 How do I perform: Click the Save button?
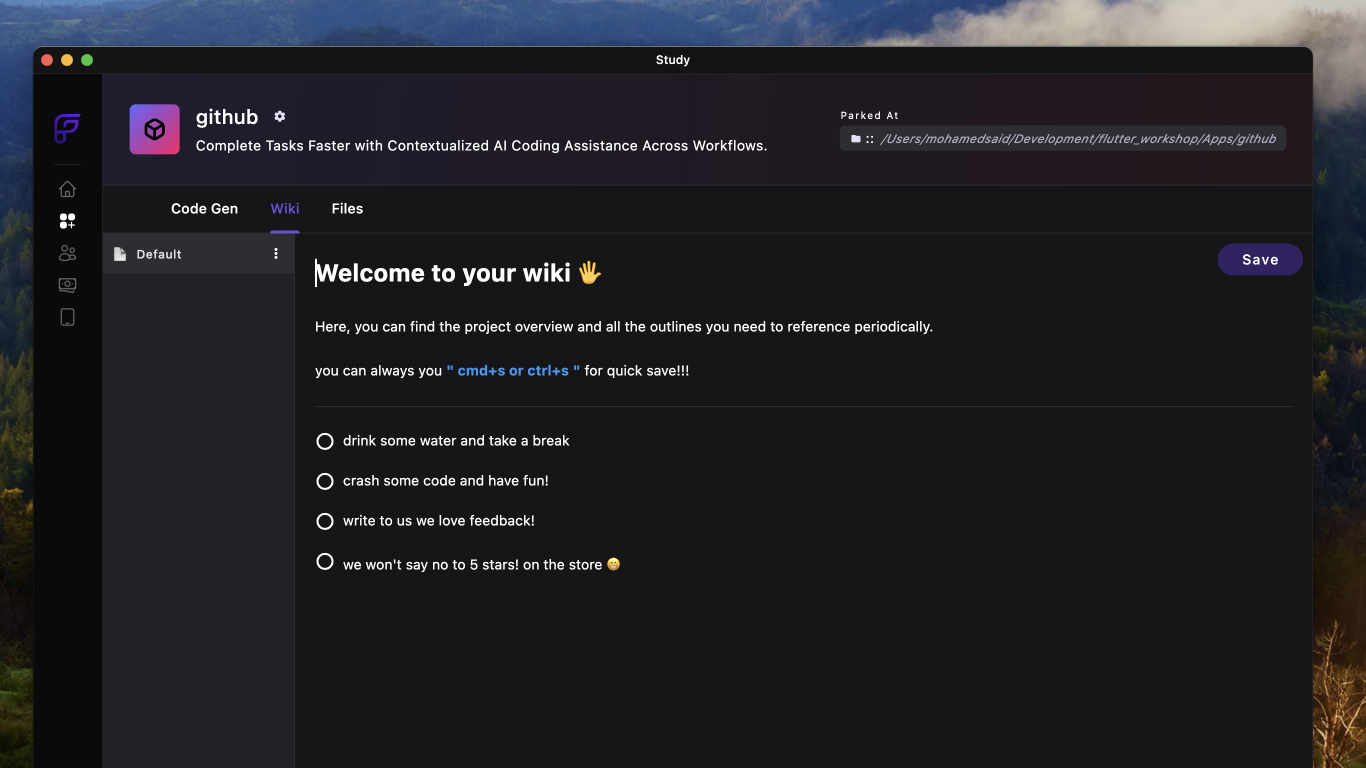(x=1260, y=260)
